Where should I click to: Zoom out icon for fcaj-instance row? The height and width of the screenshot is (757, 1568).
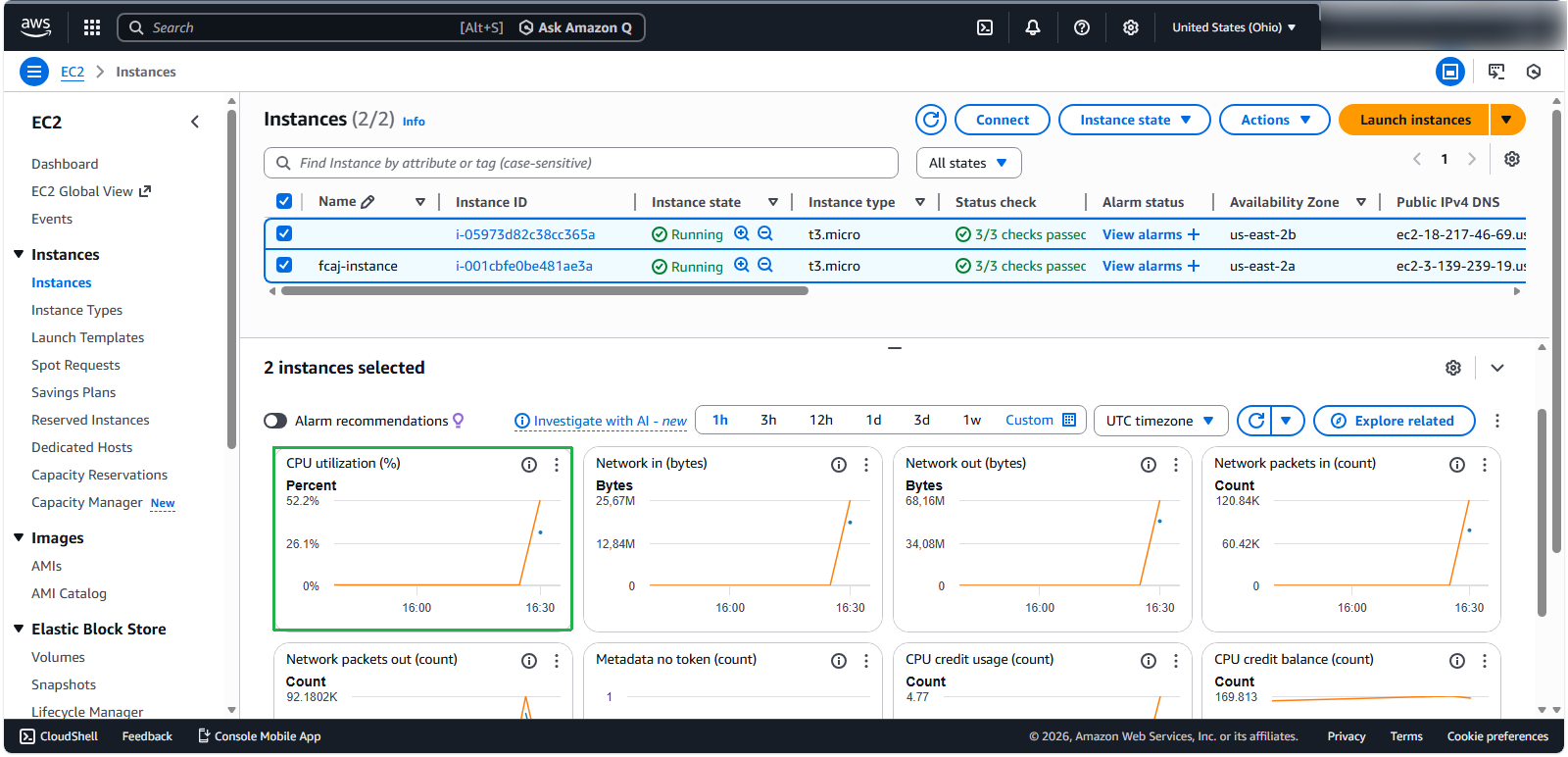coord(765,265)
